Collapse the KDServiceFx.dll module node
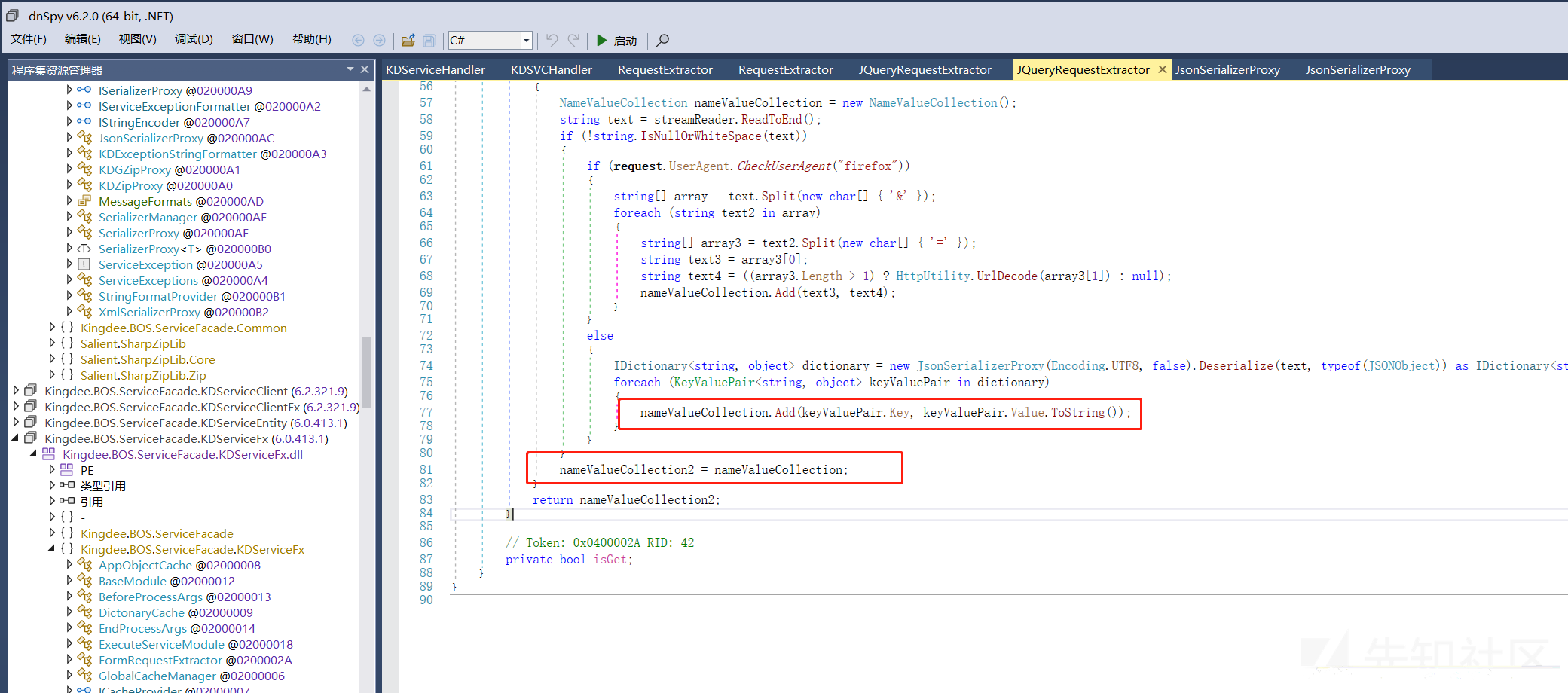The image size is (1568, 693). (x=33, y=453)
